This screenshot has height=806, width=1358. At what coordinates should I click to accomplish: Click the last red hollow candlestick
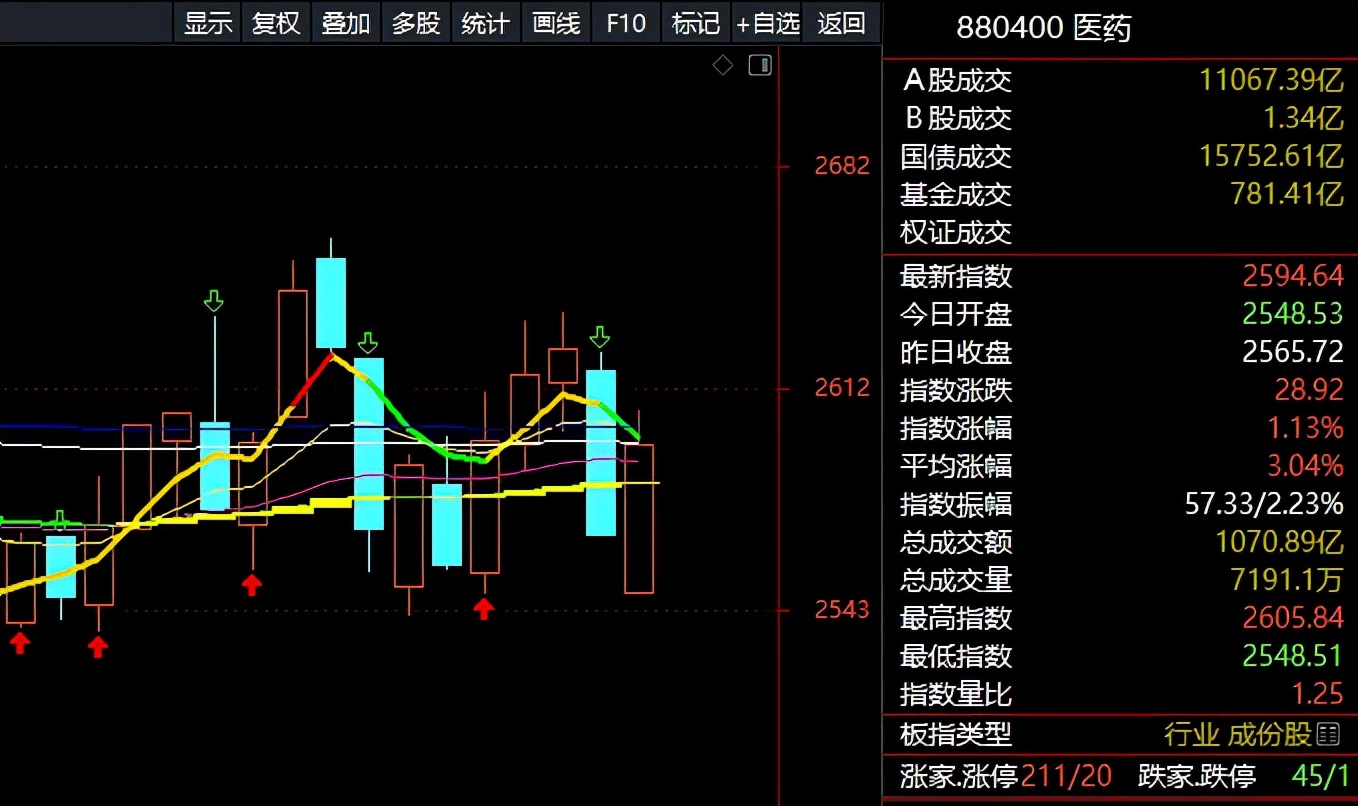tap(639, 519)
